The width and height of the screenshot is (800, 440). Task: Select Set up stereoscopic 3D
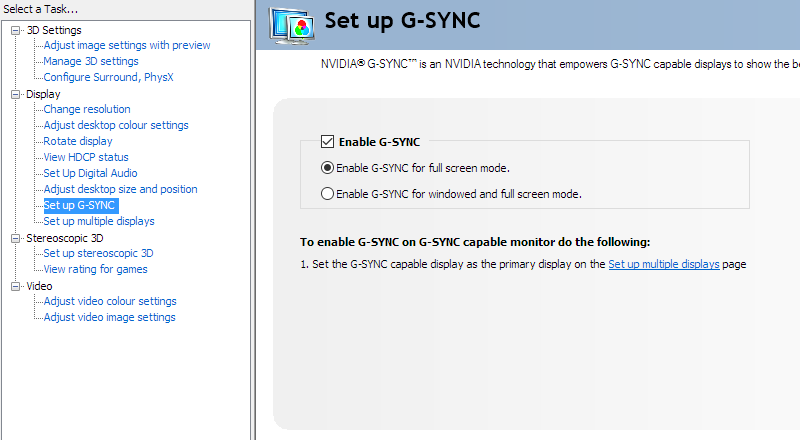coord(98,253)
